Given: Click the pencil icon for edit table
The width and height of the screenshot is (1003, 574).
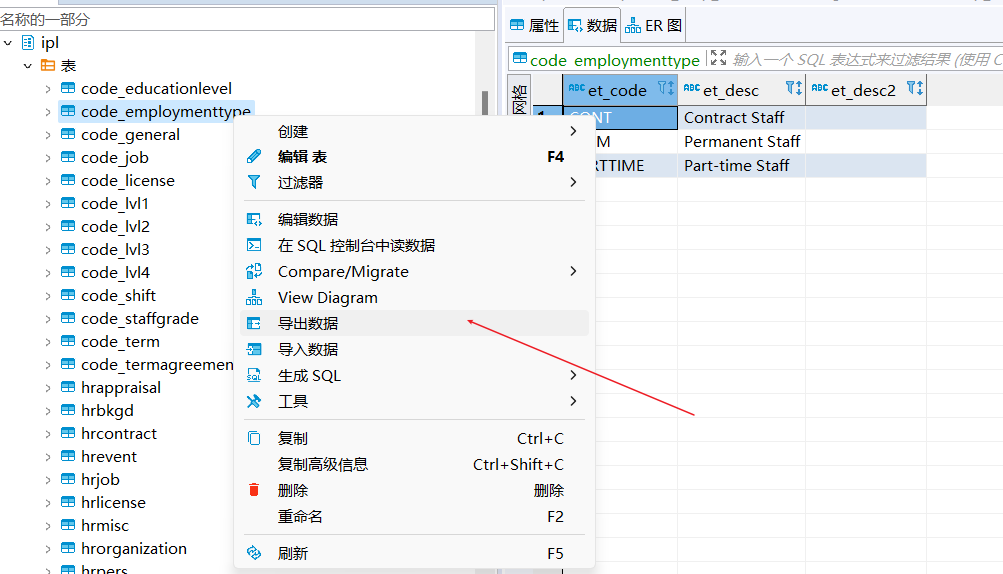Looking at the screenshot, I should tap(254, 156).
